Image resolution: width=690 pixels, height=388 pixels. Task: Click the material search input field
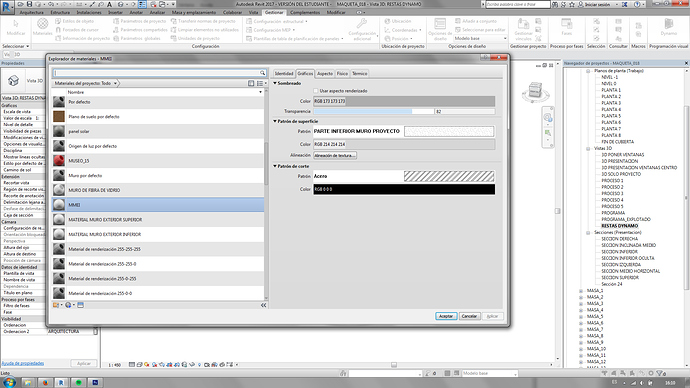click(156, 73)
